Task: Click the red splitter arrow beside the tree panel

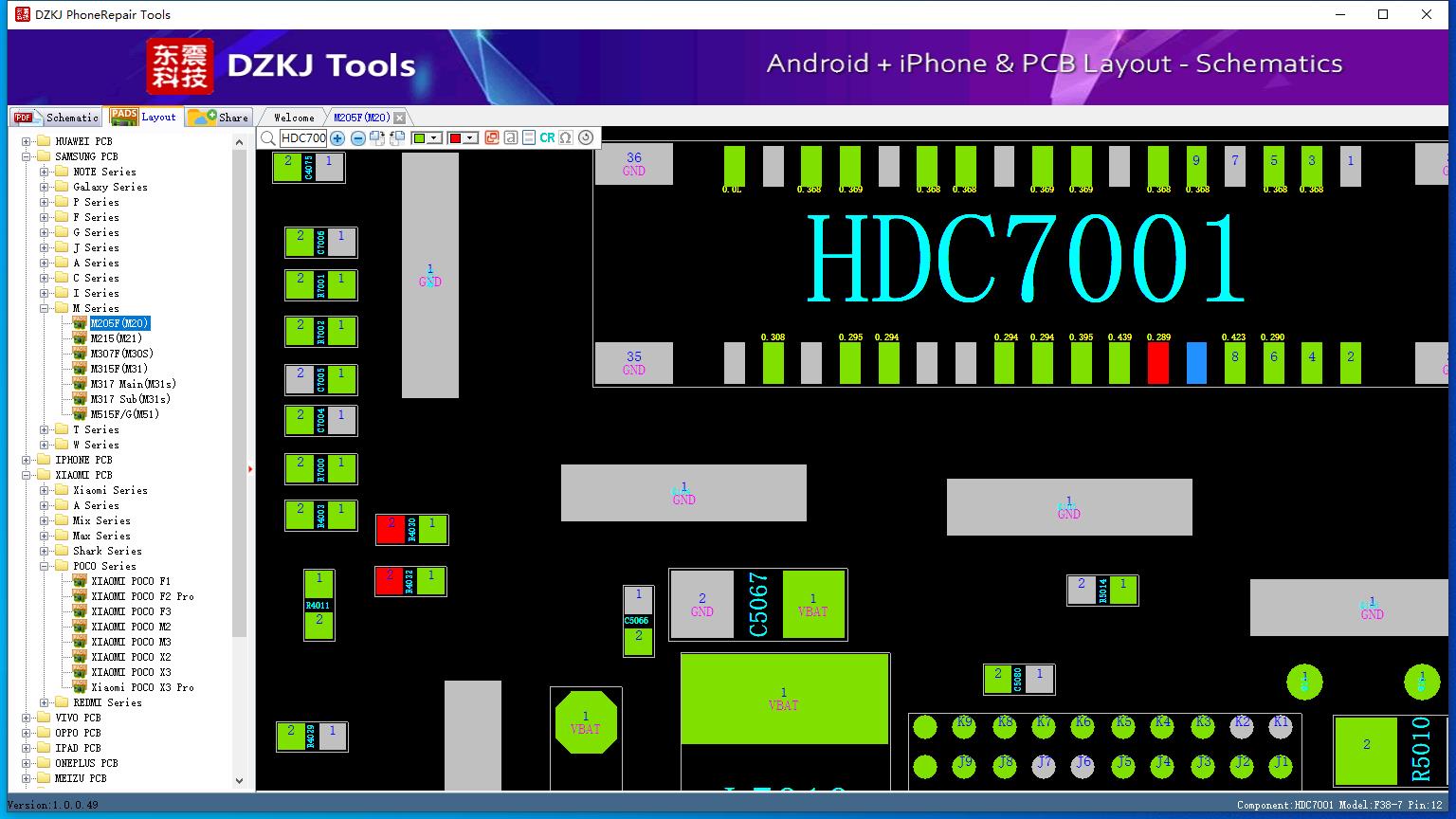Action: pos(250,469)
